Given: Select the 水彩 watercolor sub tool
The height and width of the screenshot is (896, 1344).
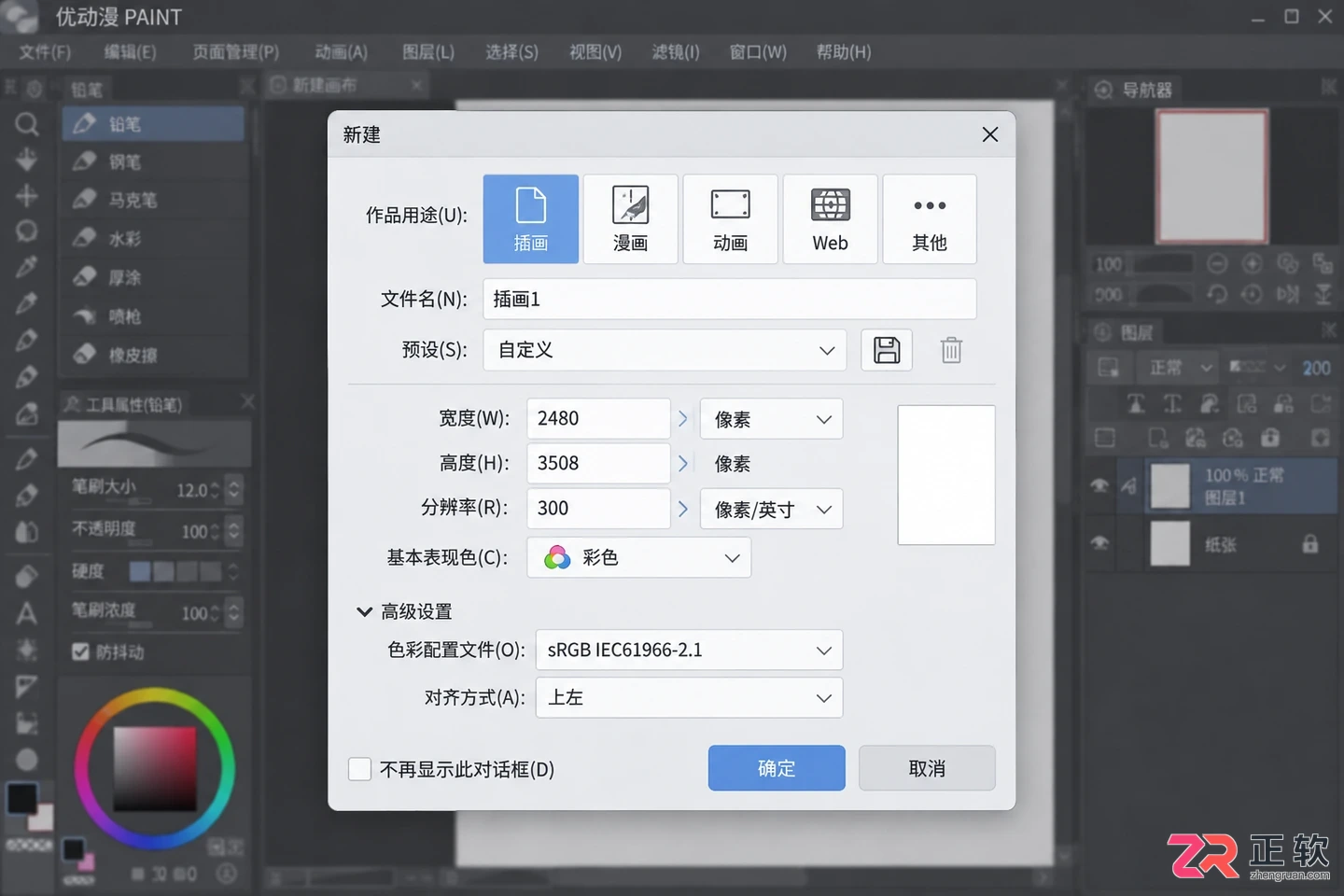Looking at the screenshot, I should tap(154, 239).
